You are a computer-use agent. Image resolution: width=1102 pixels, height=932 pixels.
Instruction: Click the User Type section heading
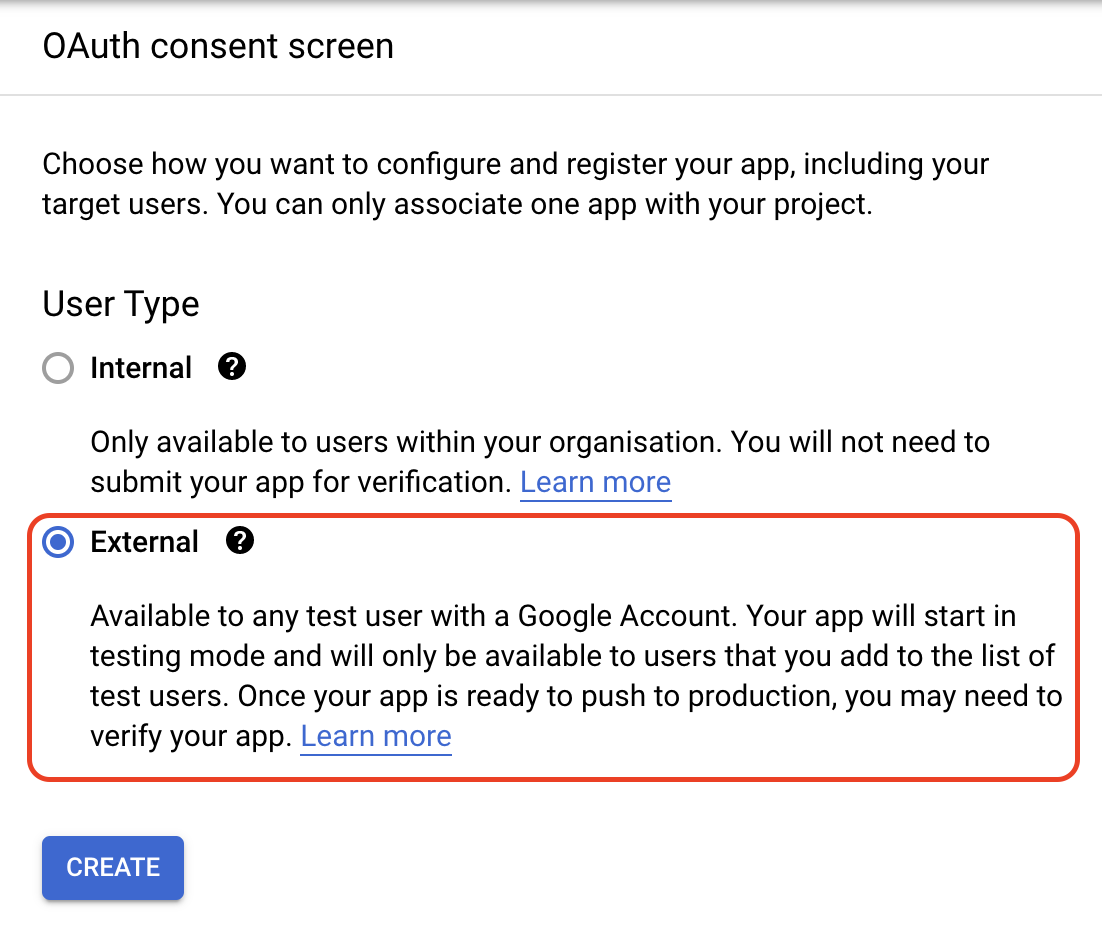click(120, 304)
